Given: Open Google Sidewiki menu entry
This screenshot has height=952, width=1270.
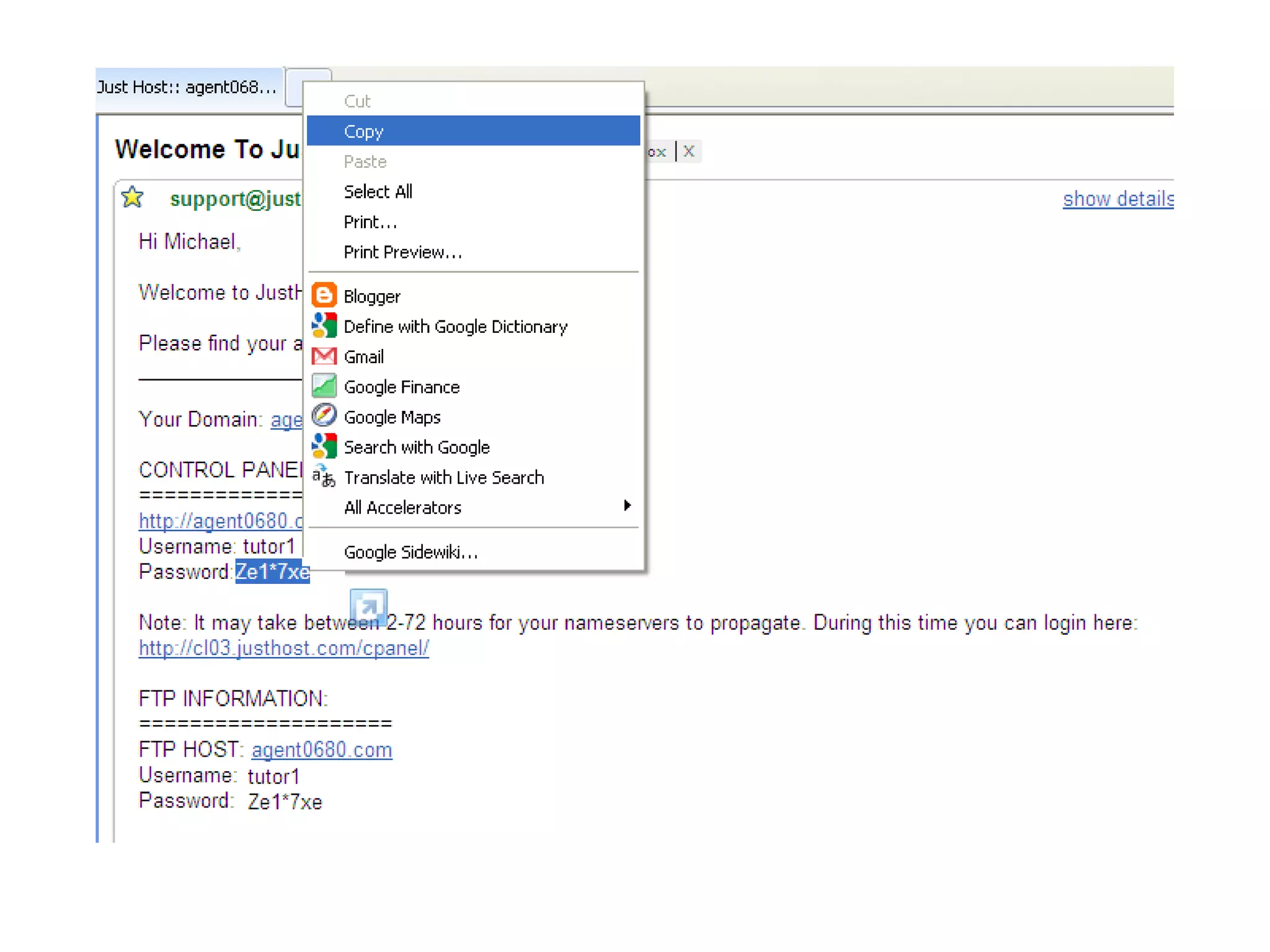Looking at the screenshot, I should pyautogui.click(x=411, y=552).
